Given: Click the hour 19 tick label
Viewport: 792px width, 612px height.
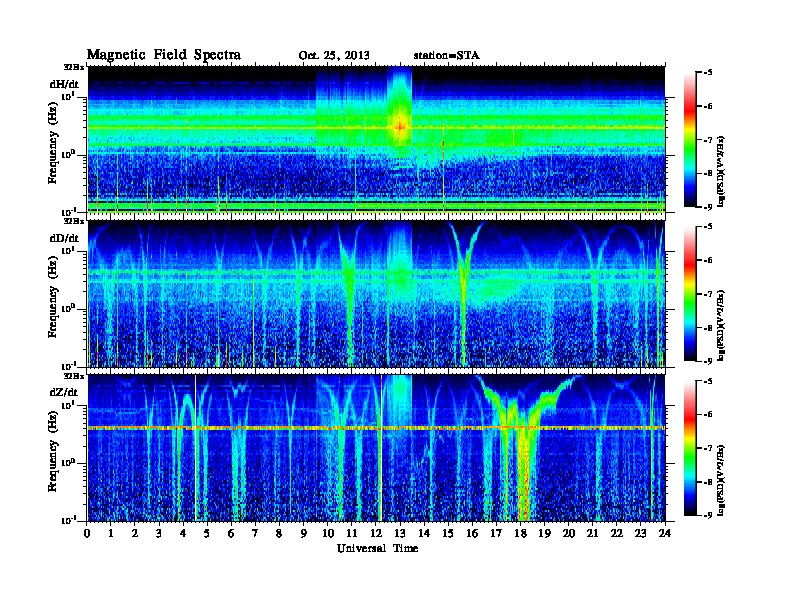Looking at the screenshot, I should 544,533.
